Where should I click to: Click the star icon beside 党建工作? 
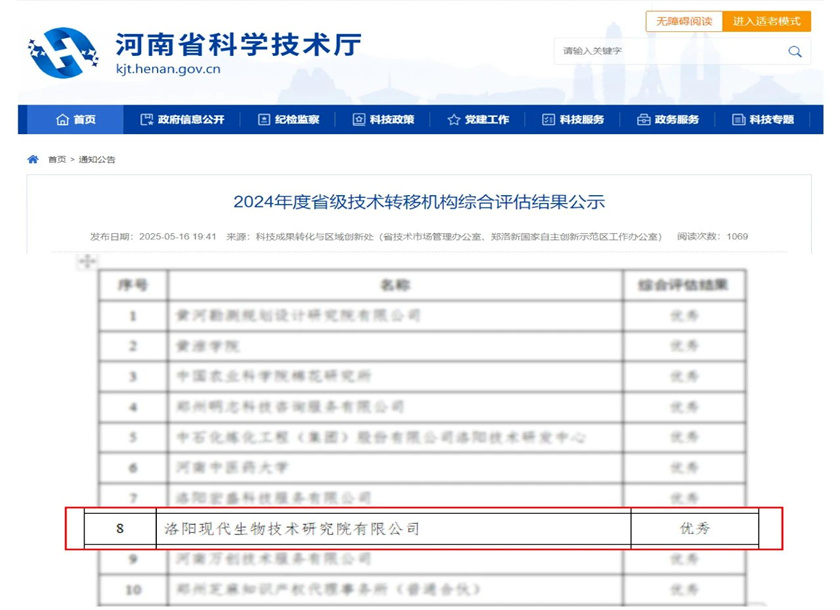[454, 119]
